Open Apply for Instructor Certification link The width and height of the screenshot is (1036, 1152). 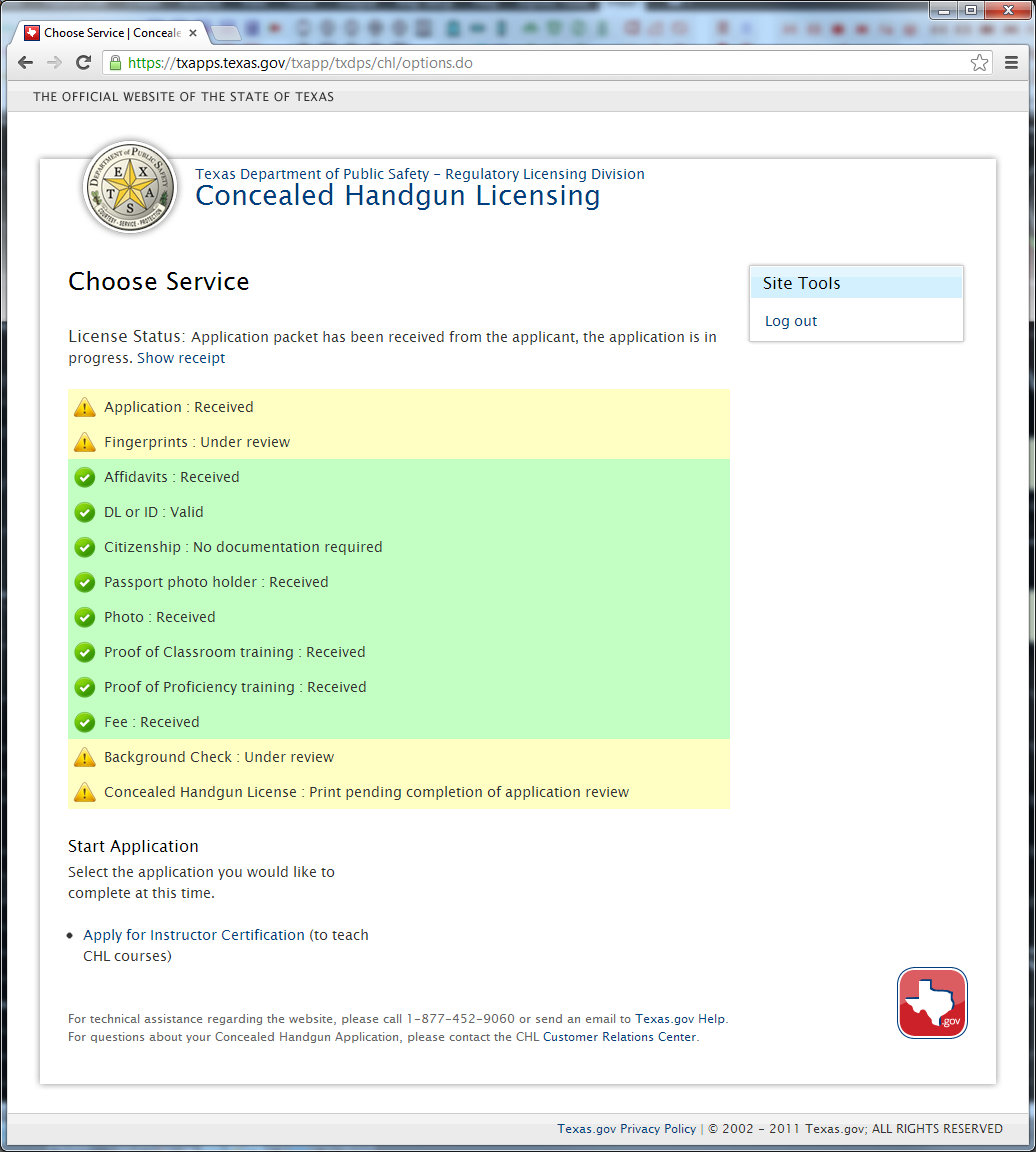click(193, 935)
